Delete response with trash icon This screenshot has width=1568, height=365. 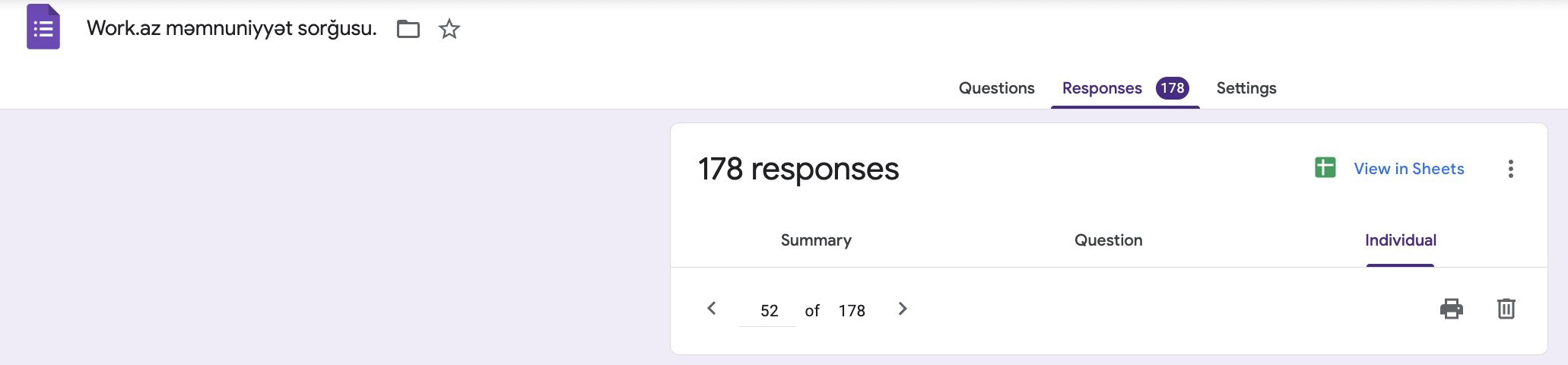[x=1506, y=309]
